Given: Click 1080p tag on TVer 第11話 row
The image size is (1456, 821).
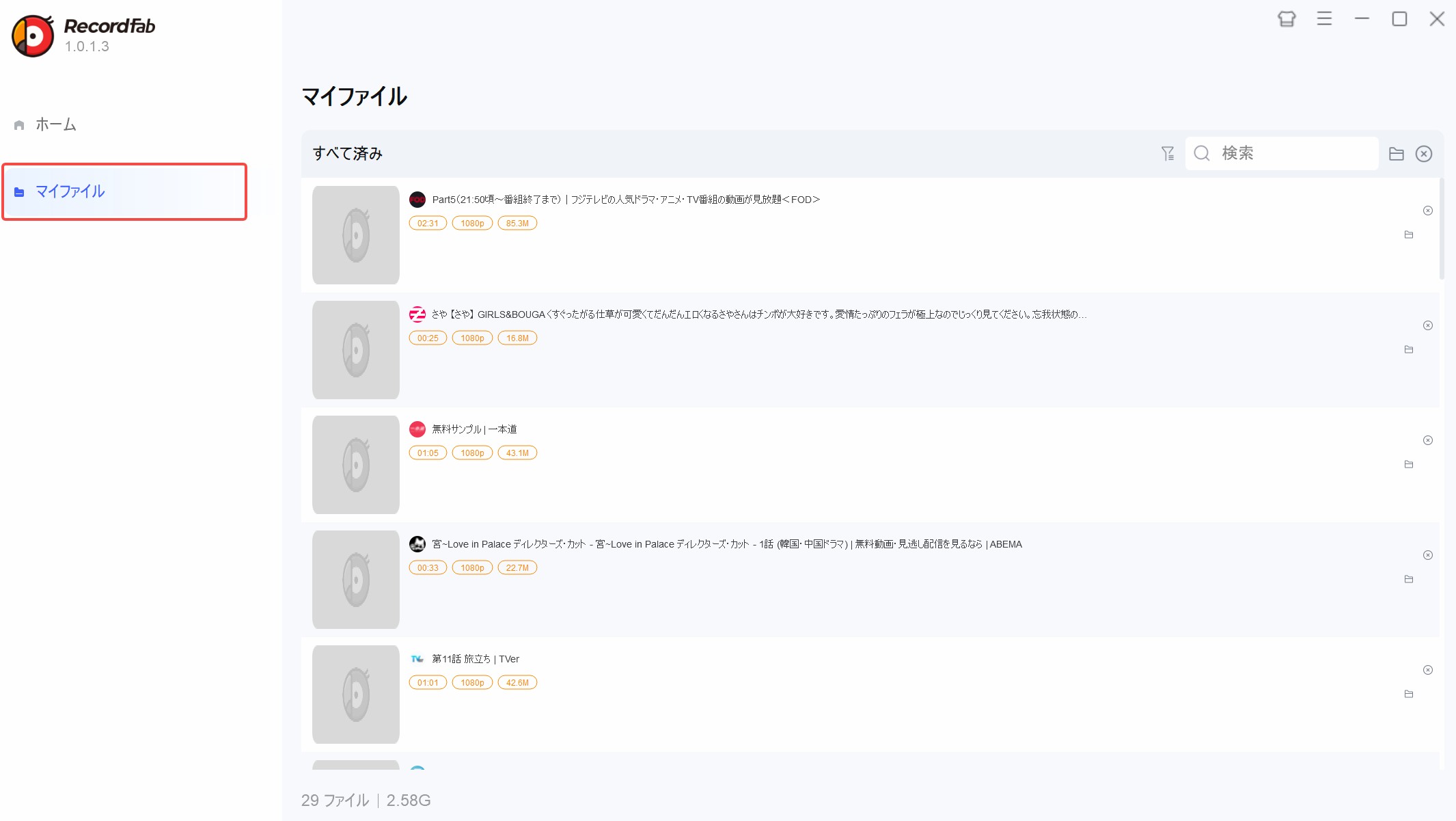Looking at the screenshot, I should tap(472, 683).
